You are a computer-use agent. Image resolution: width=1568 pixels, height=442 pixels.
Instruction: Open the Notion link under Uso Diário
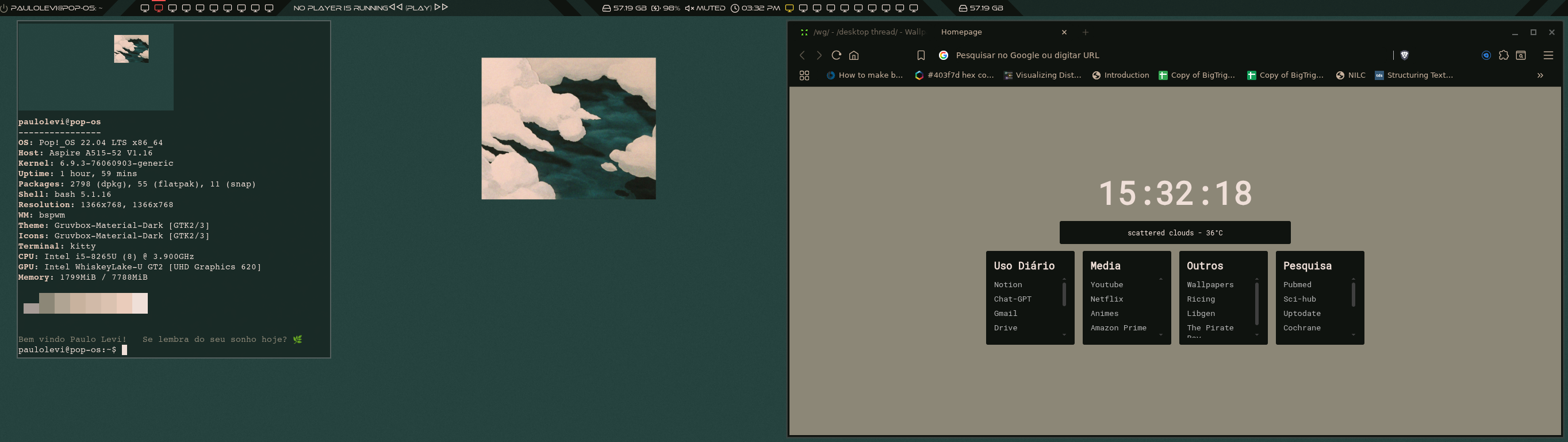pos(1008,285)
